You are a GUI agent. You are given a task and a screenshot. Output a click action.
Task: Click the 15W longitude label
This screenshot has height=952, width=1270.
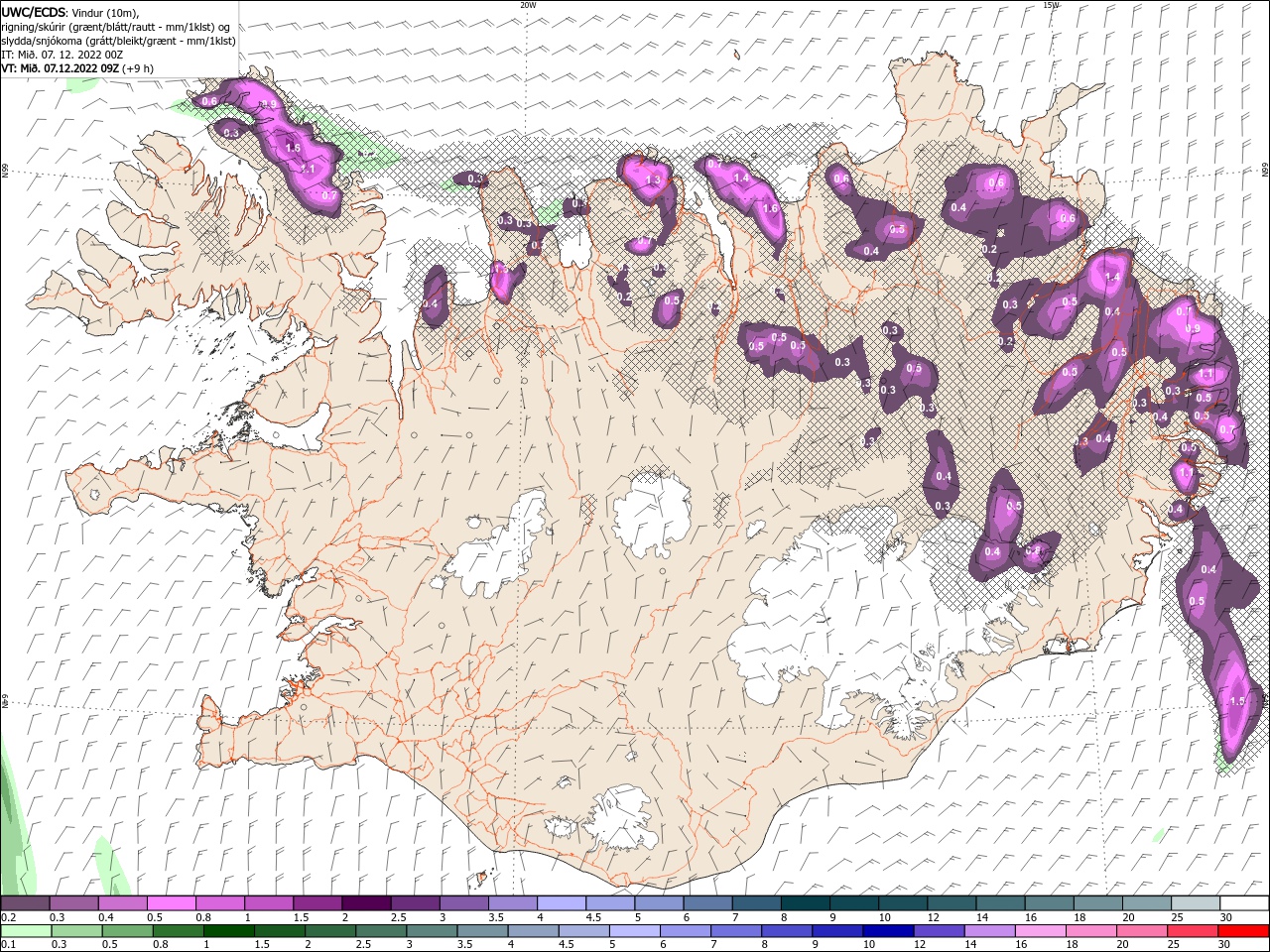[1051, 5]
